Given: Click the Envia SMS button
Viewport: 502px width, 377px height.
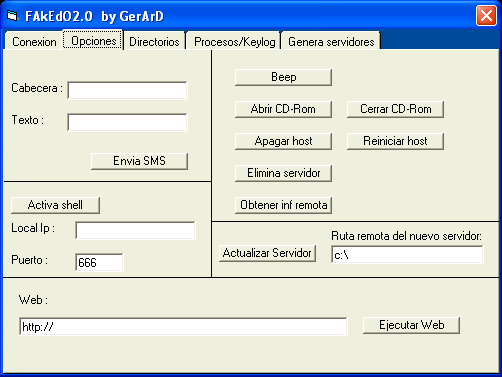Looking at the screenshot, I should pos(139,161).
